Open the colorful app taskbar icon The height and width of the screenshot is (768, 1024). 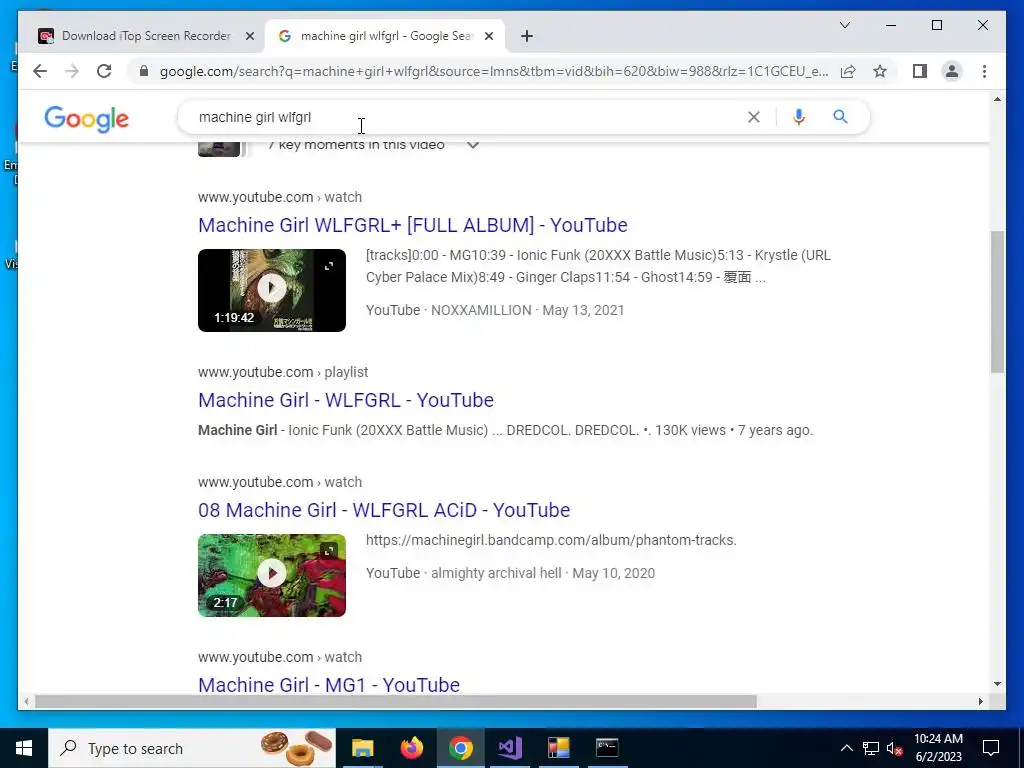[558, 748]
